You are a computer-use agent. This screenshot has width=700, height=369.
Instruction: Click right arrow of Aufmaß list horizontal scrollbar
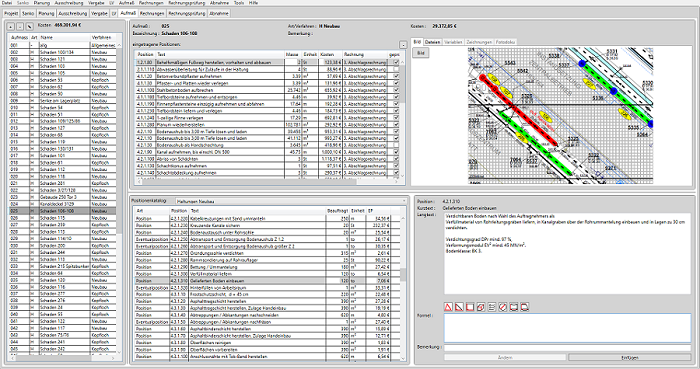113,358
